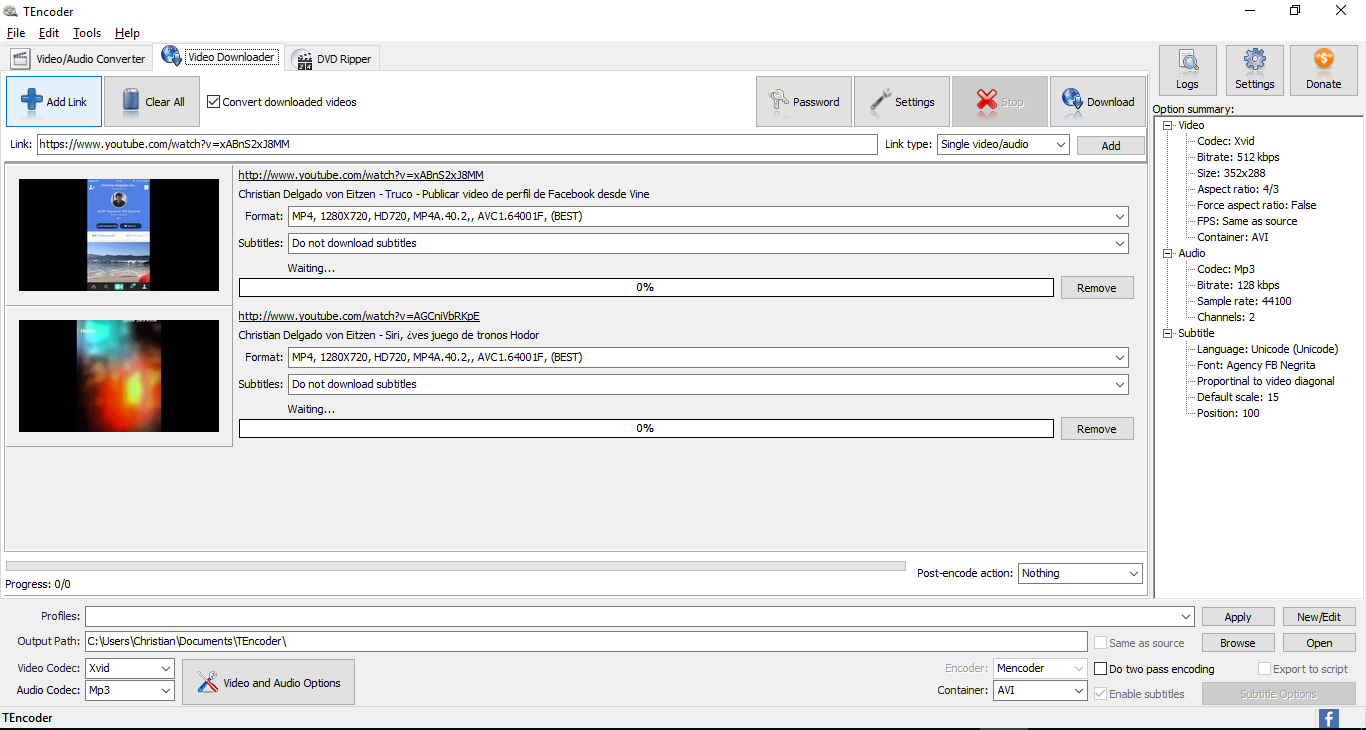Click the Apply profile button
This screenshot has width=1366, height=730.
point(1238,617)
